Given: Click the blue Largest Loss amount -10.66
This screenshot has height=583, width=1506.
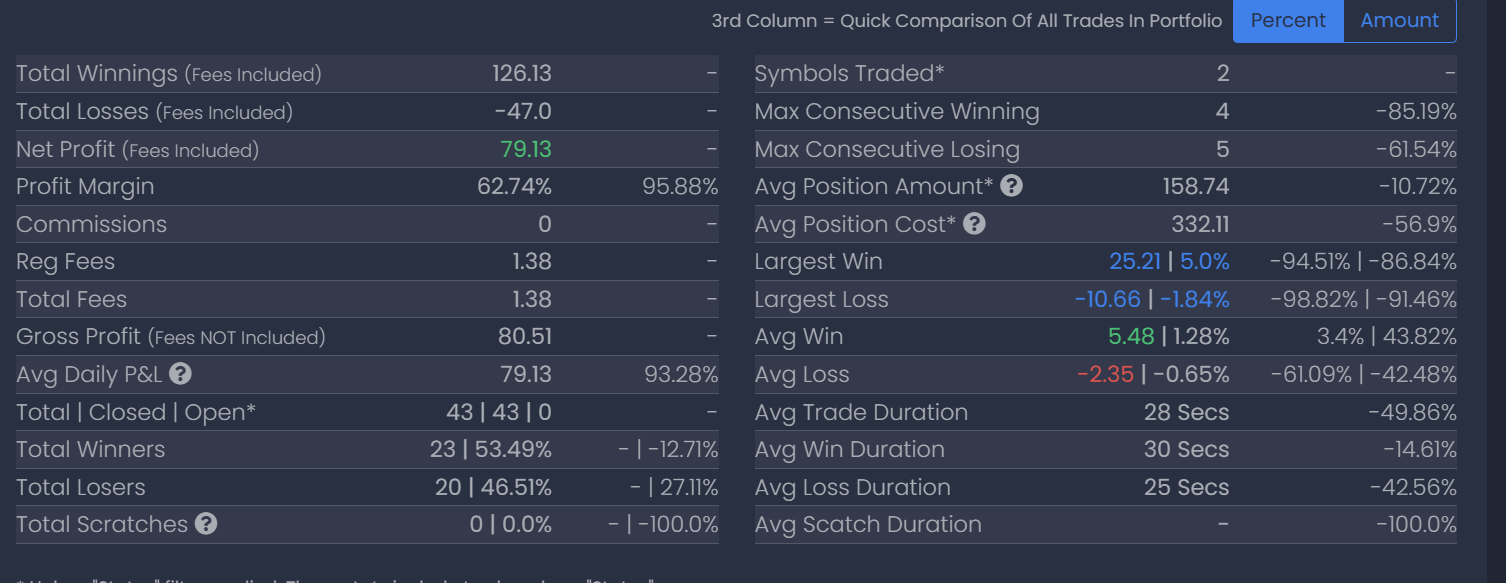Looking at the screenshot, I should 1110,299.
